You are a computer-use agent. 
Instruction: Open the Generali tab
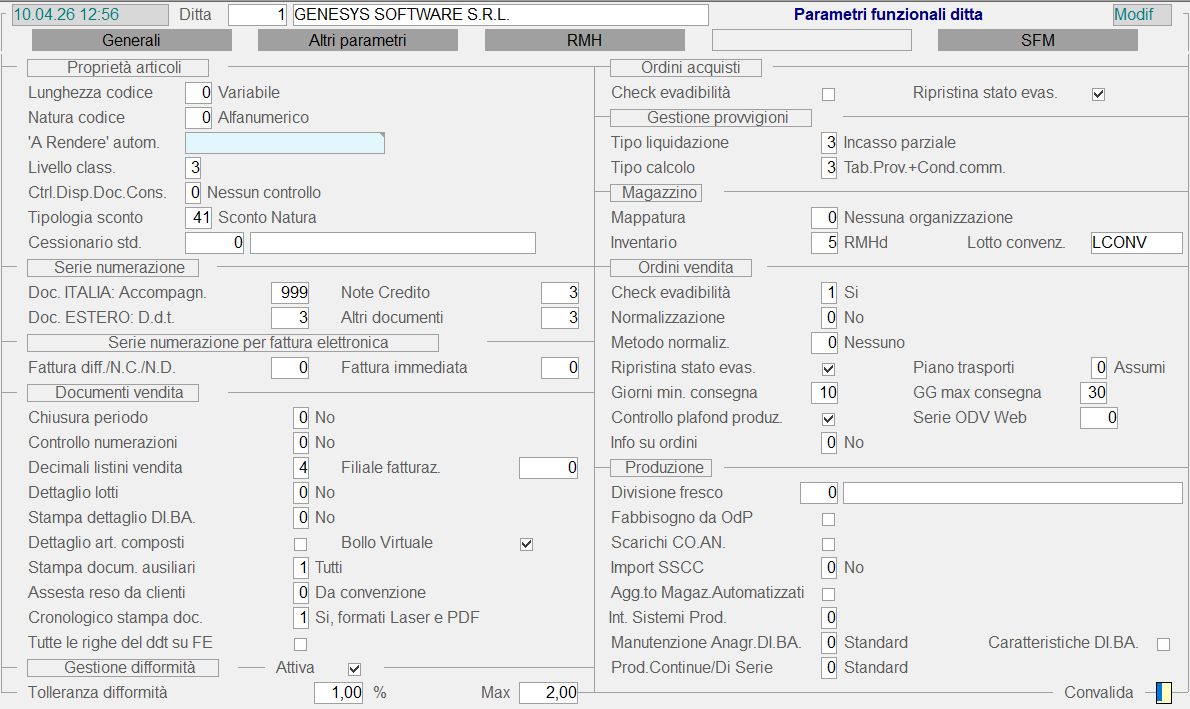(132, 41)
